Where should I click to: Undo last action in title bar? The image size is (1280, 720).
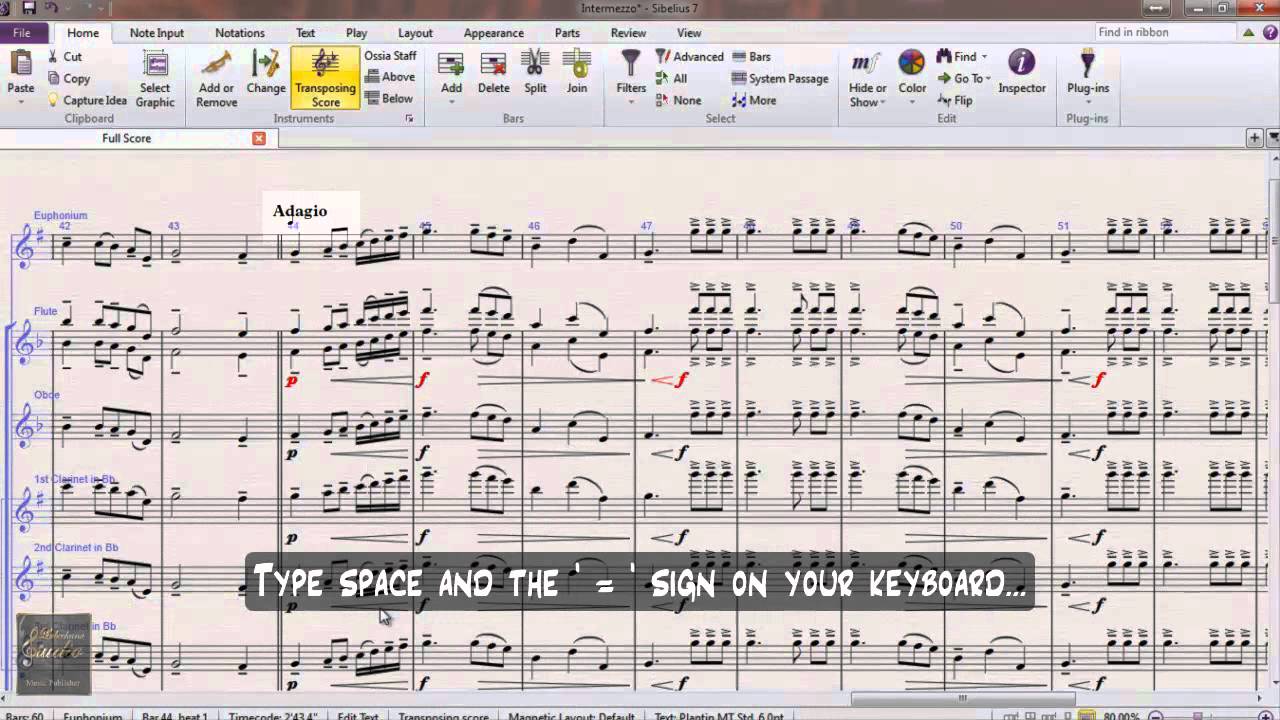(51, 8)
